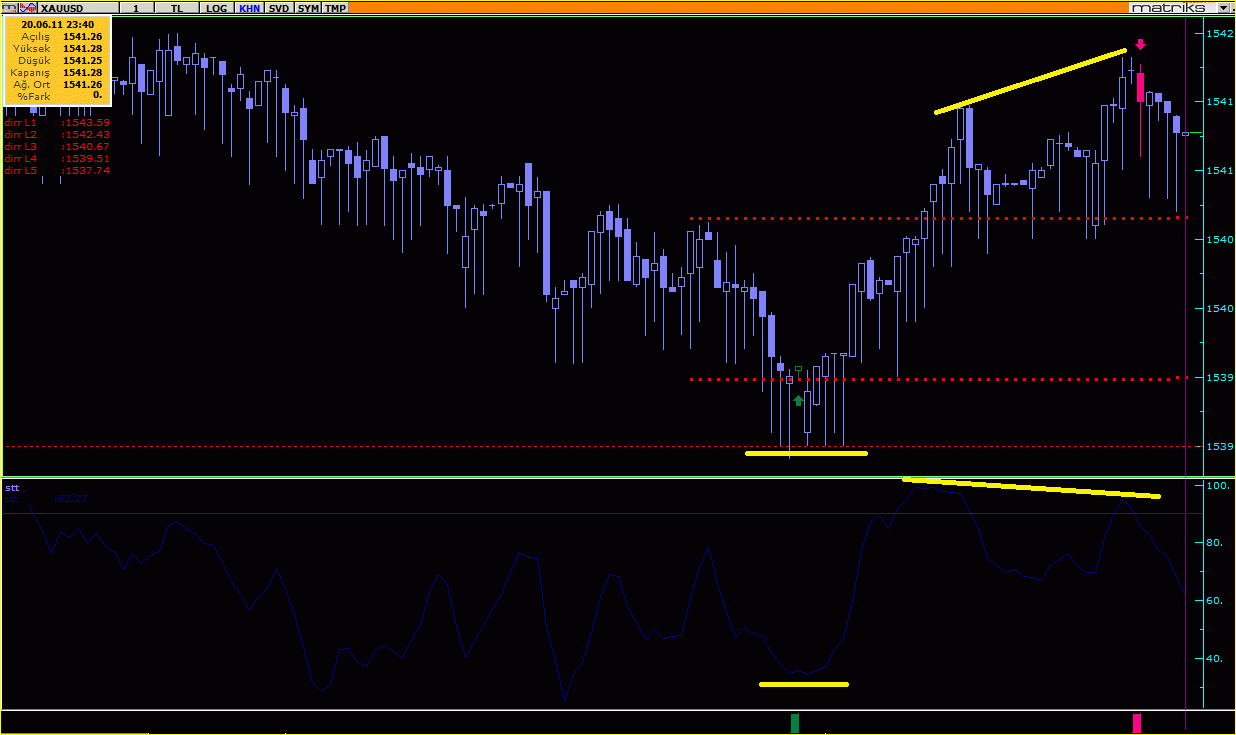
Task: Click the SYM toolbar button
Action: 308,7
